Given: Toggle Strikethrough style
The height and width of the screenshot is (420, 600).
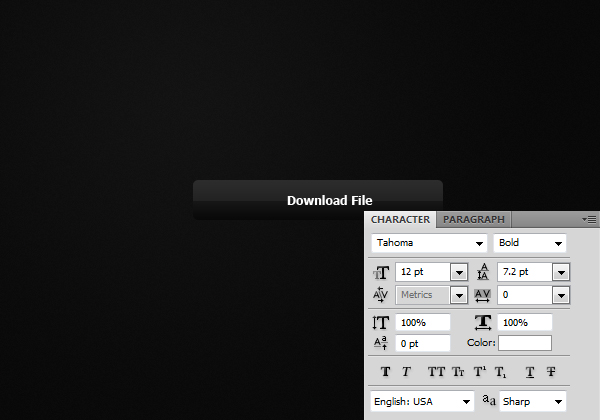Looking at the screenshot, I should [x=551, y=371].
